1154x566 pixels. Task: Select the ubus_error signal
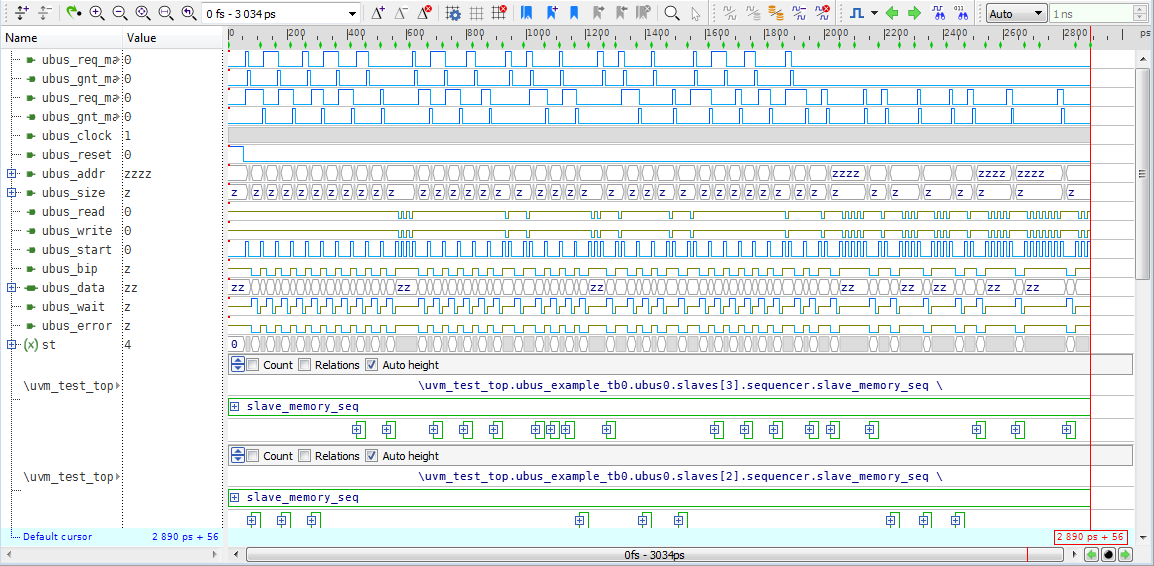click(x=77, y=326)
